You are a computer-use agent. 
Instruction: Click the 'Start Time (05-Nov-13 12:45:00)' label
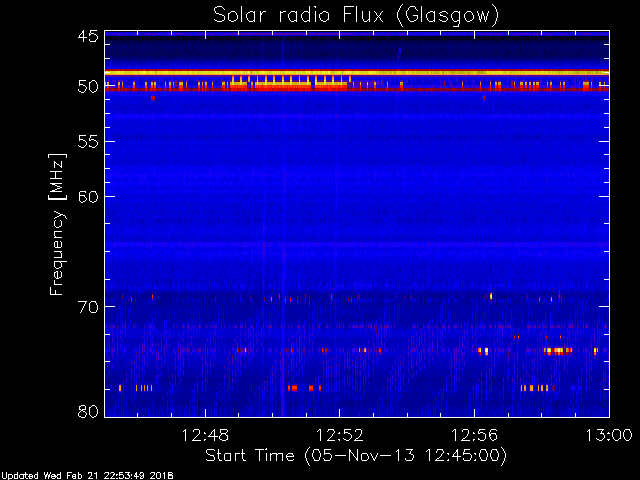pos(356,456)
